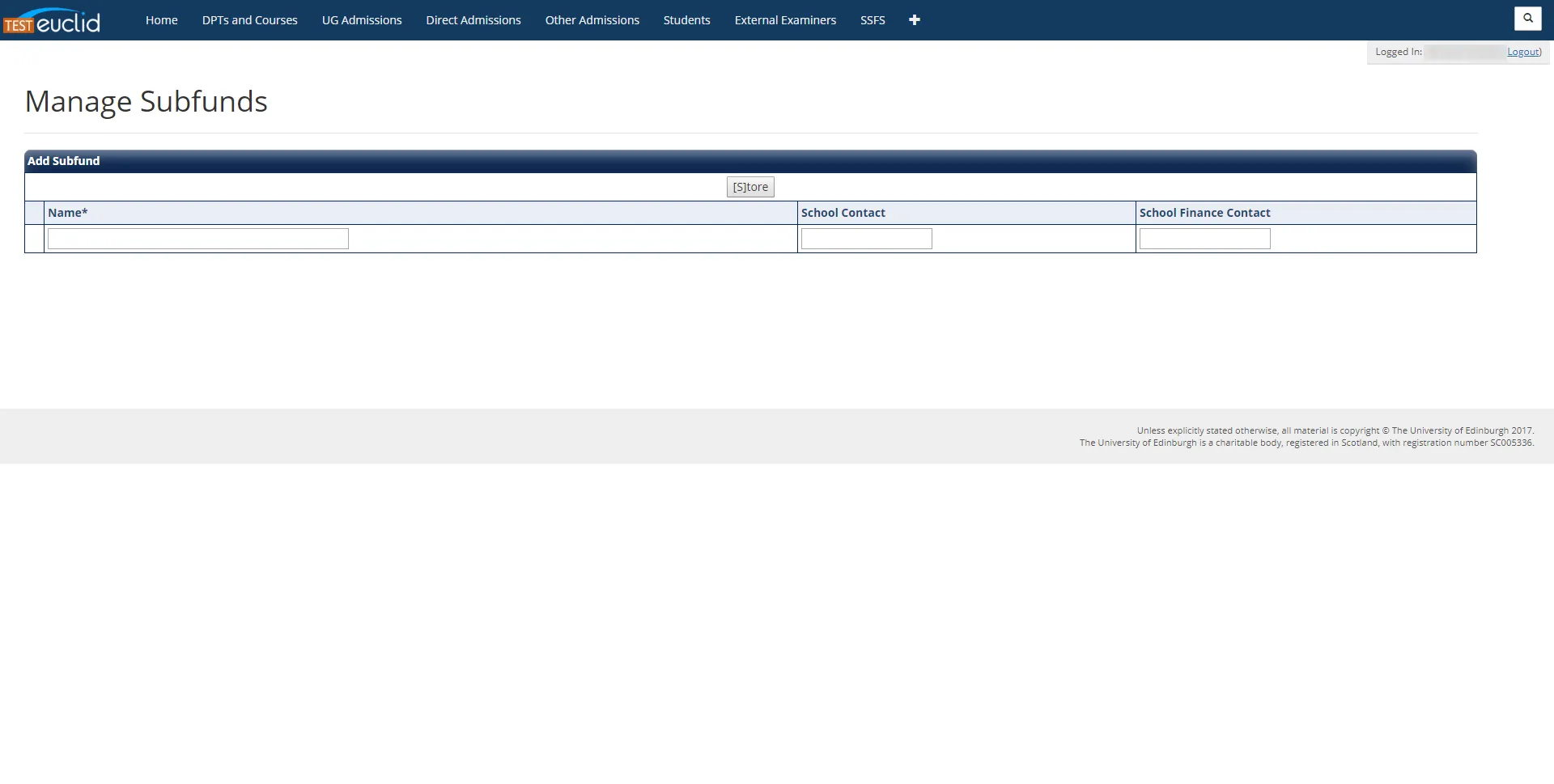Open the search using the magnifier icon

[1526, 18]
